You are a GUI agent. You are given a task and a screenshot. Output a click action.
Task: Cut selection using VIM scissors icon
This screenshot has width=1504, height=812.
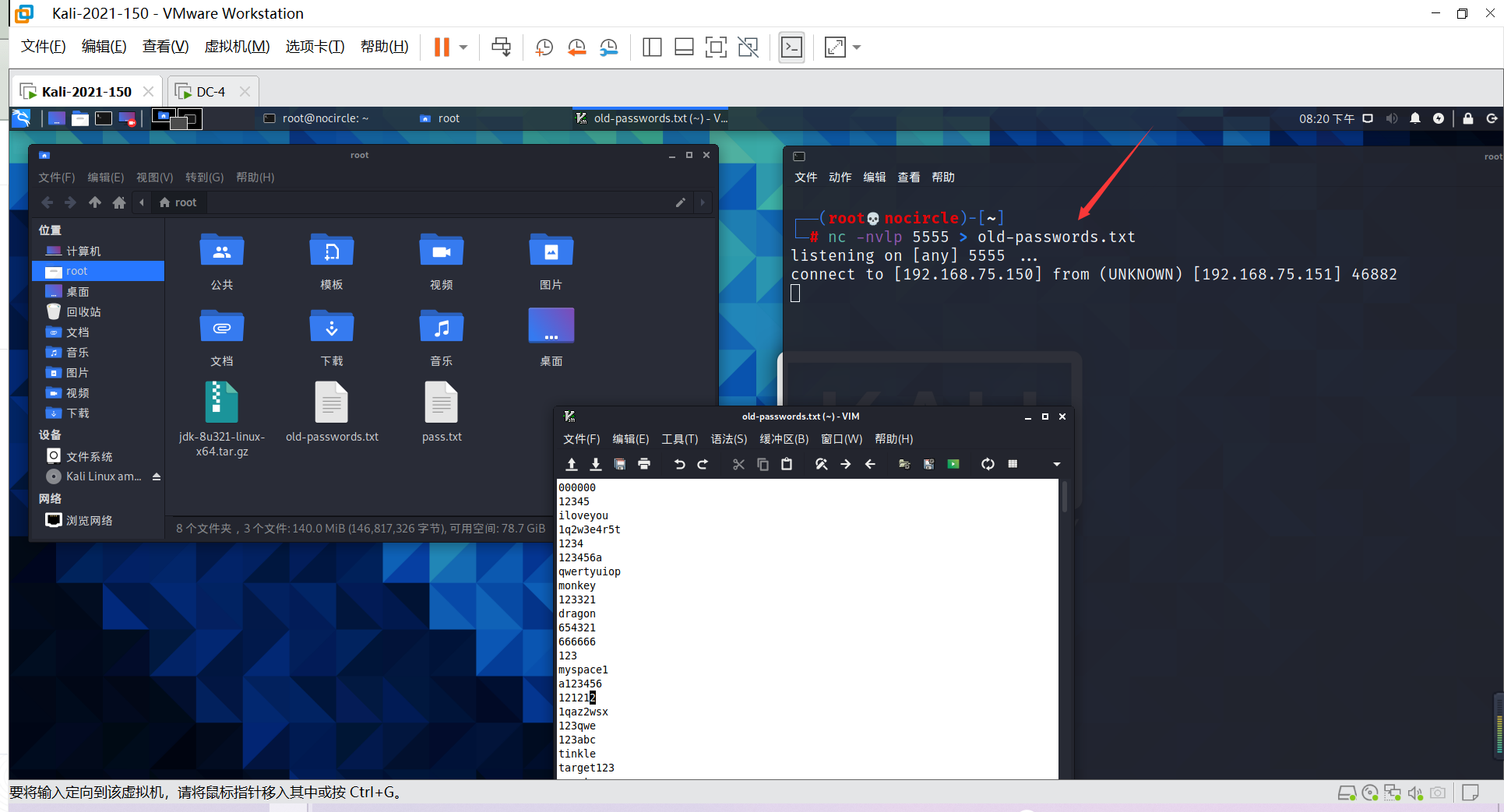click(738, 464)
